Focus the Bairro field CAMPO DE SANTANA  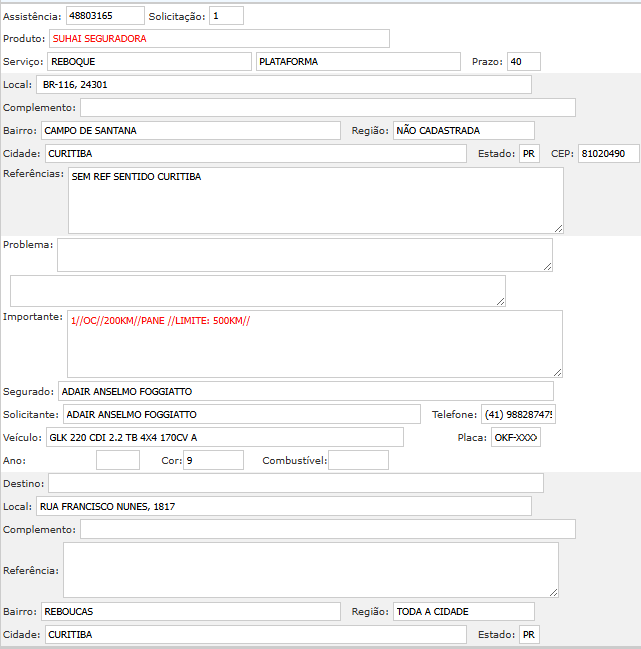click(x=192, y=131)
